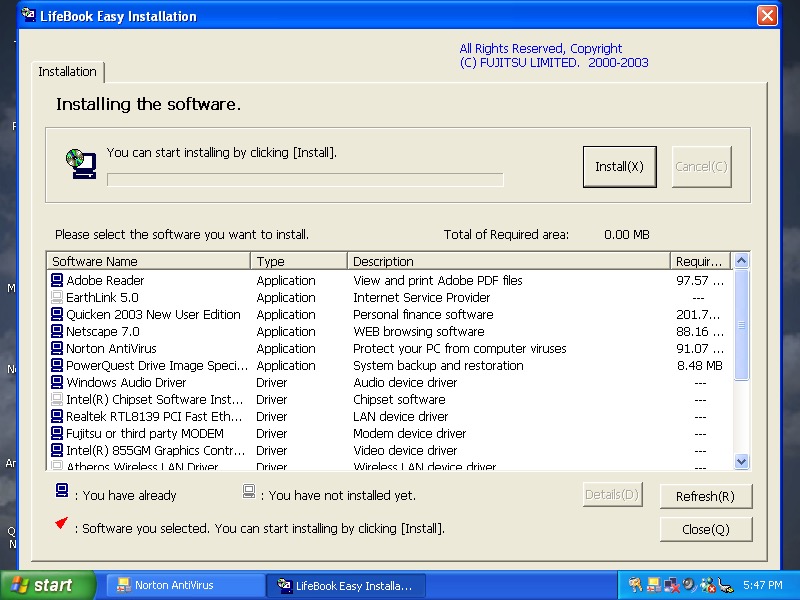The image size is (800, 600).
Task: Sort list by Description column header
Action: point(509,262)
